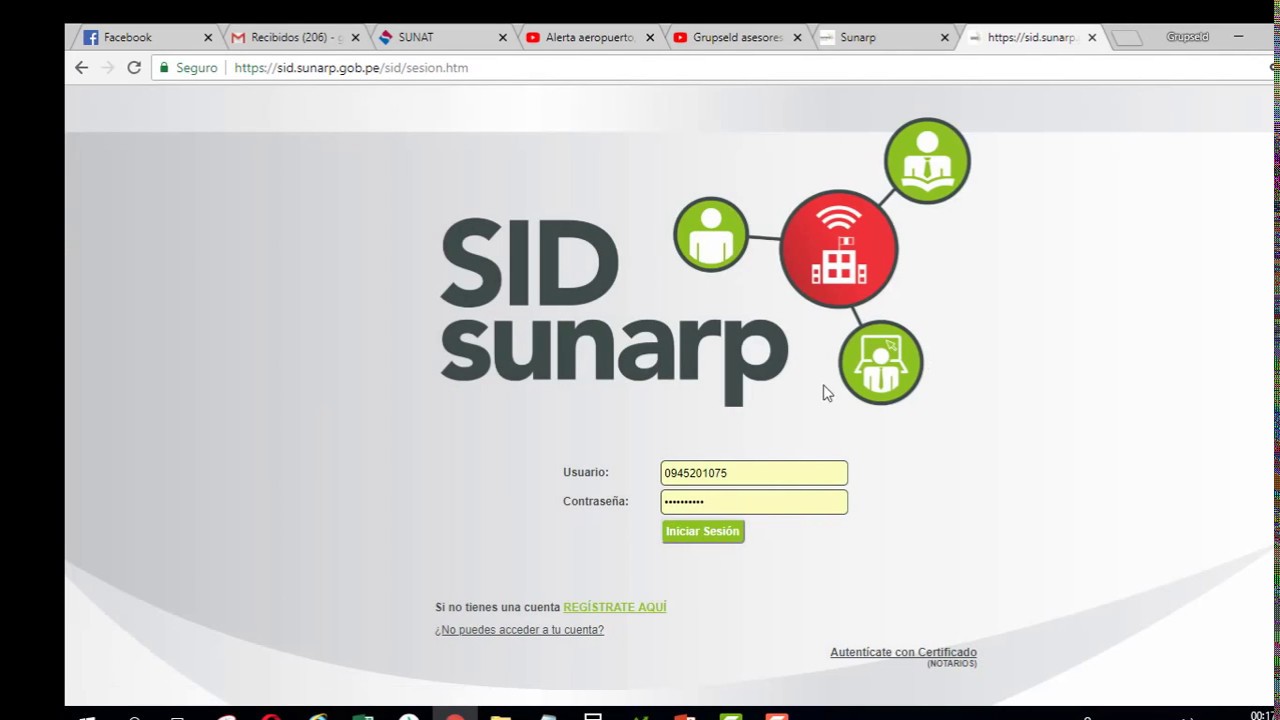Click the "(NOTARIOS)" caption text
This screenshot has width=1280, height=720.
(952, 664)
